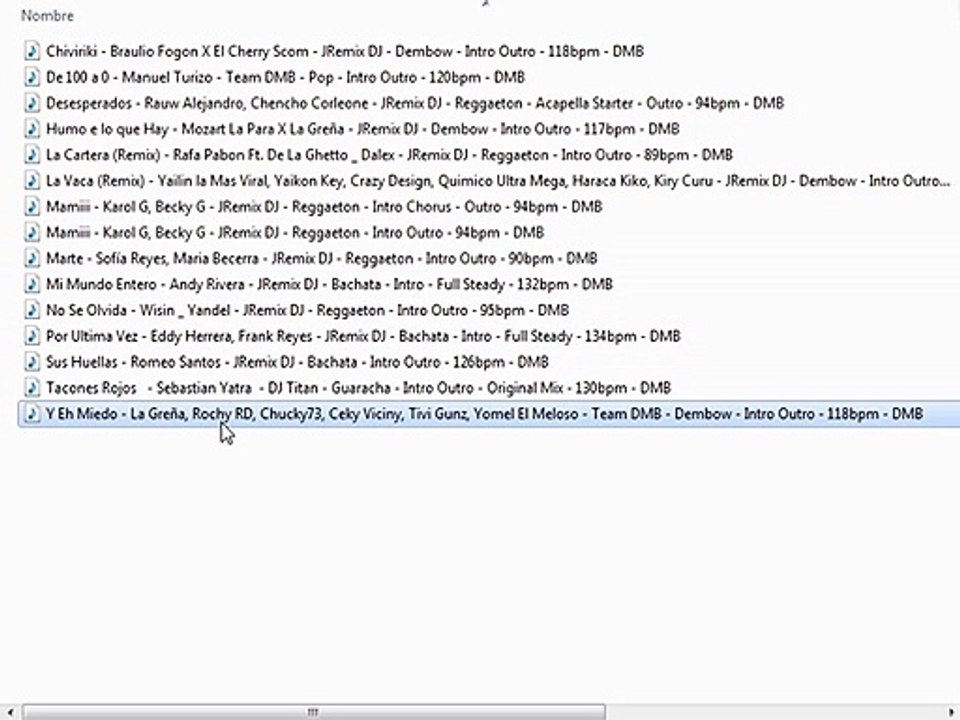The width and height of the screenshot is (960, 720).
Task: Click the audio icon for La Vaca (Remix)
Action: coord(32,181)
